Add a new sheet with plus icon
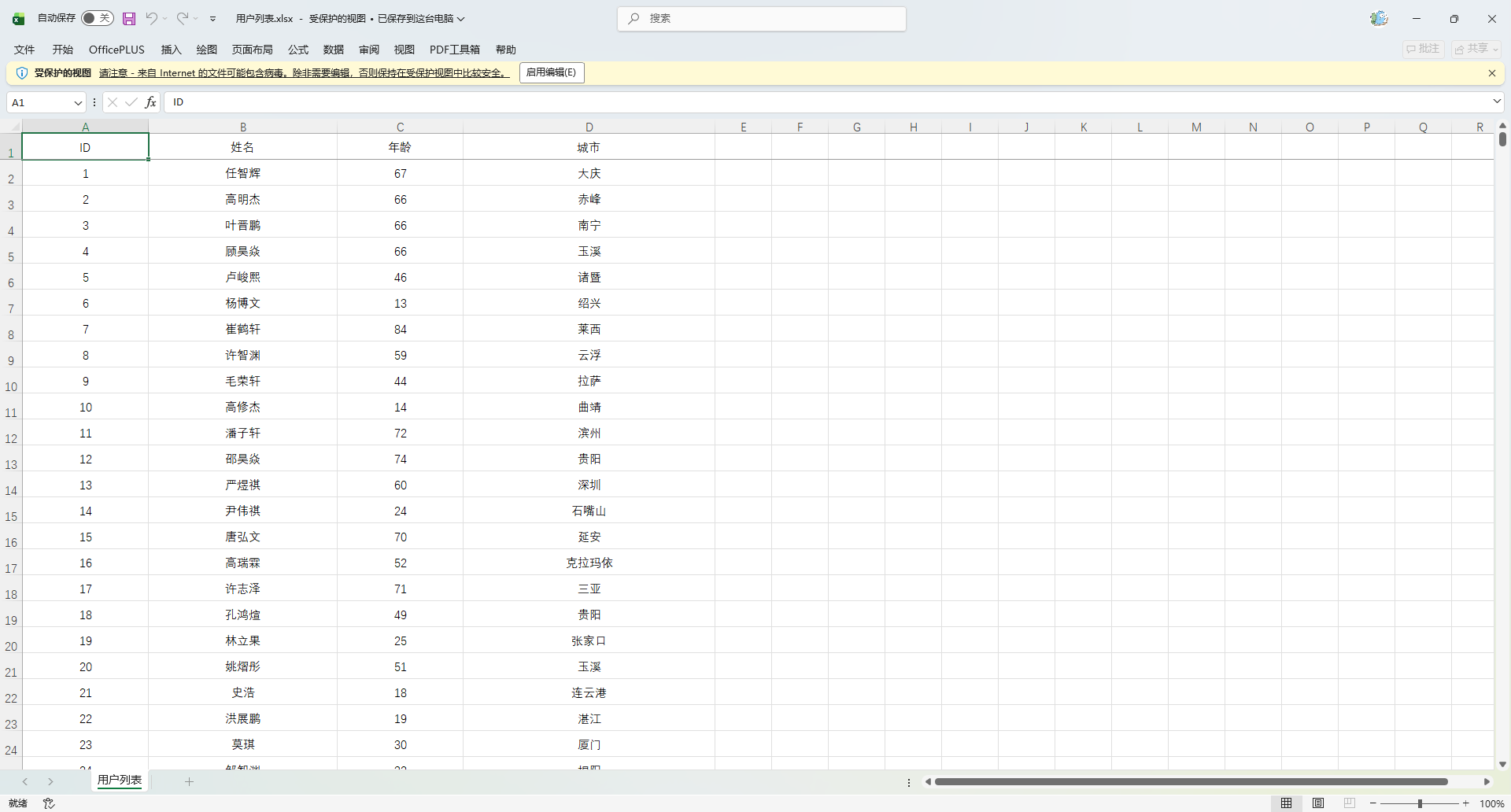 coord(189,781)
